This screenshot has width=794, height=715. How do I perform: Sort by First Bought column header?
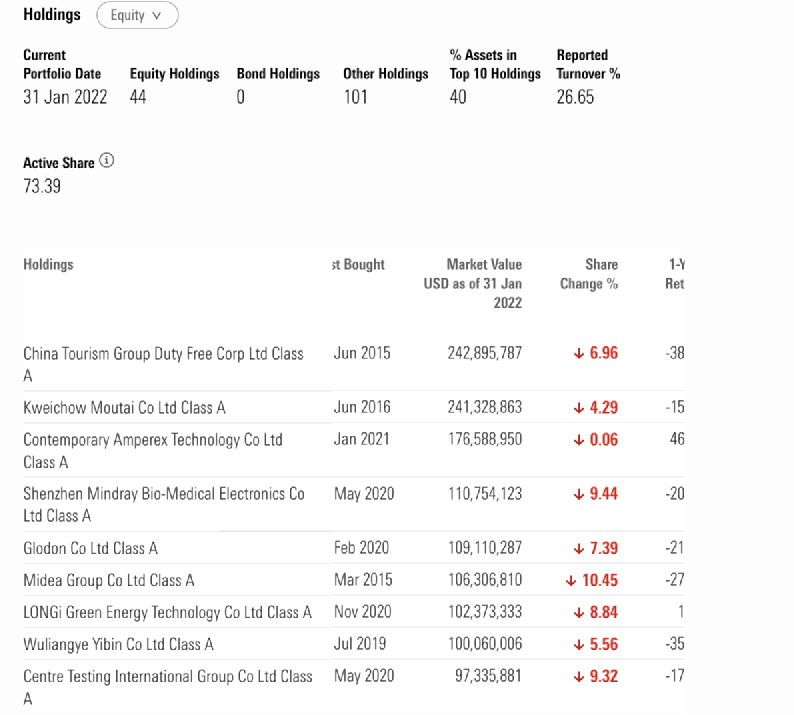(358, 265)
